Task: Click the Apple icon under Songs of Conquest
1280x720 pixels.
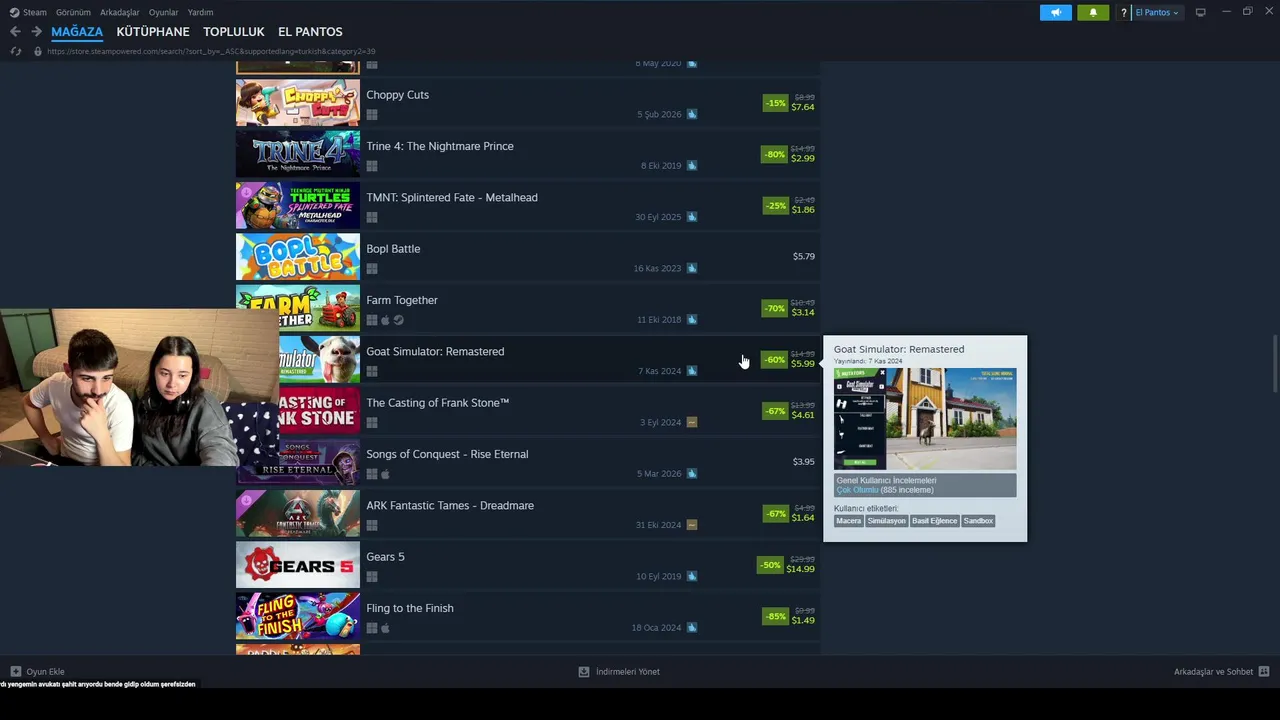Action: [385, 474]
